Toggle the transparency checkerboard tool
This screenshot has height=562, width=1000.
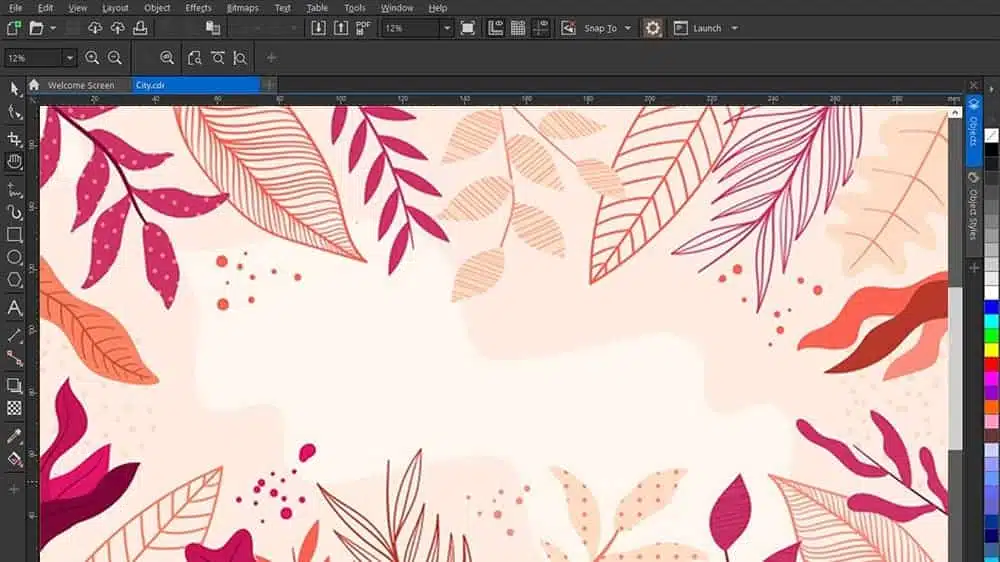coord(14,408)
